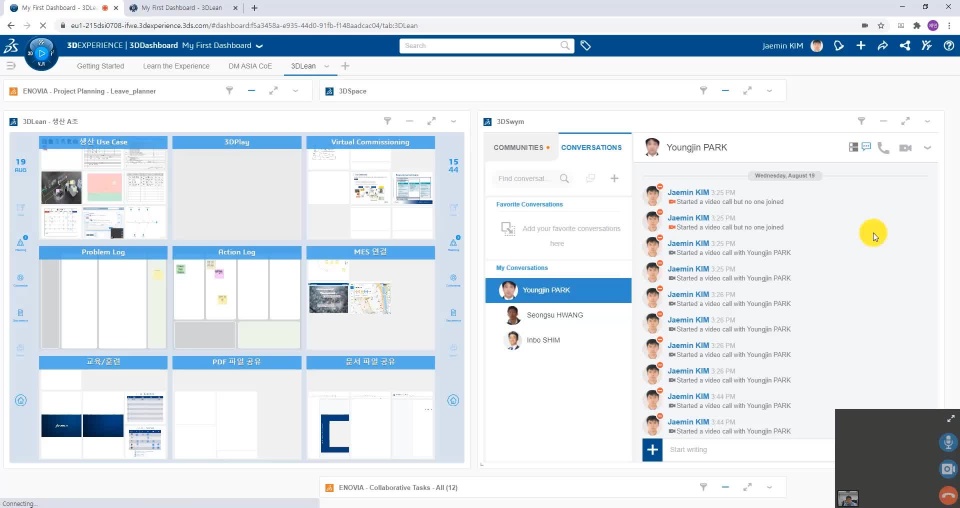The width and height of the screenshot is (960, 508).
Task: Expand 3DSwym widget menu chevron
Action: click(928, 121)
